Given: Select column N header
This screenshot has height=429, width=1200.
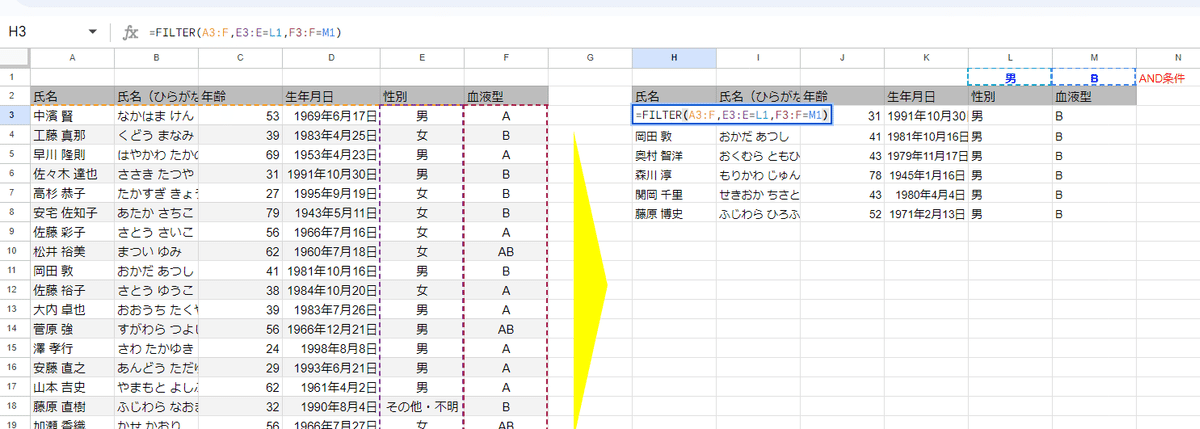Looking at the screenshot, I should [1168, 58].
